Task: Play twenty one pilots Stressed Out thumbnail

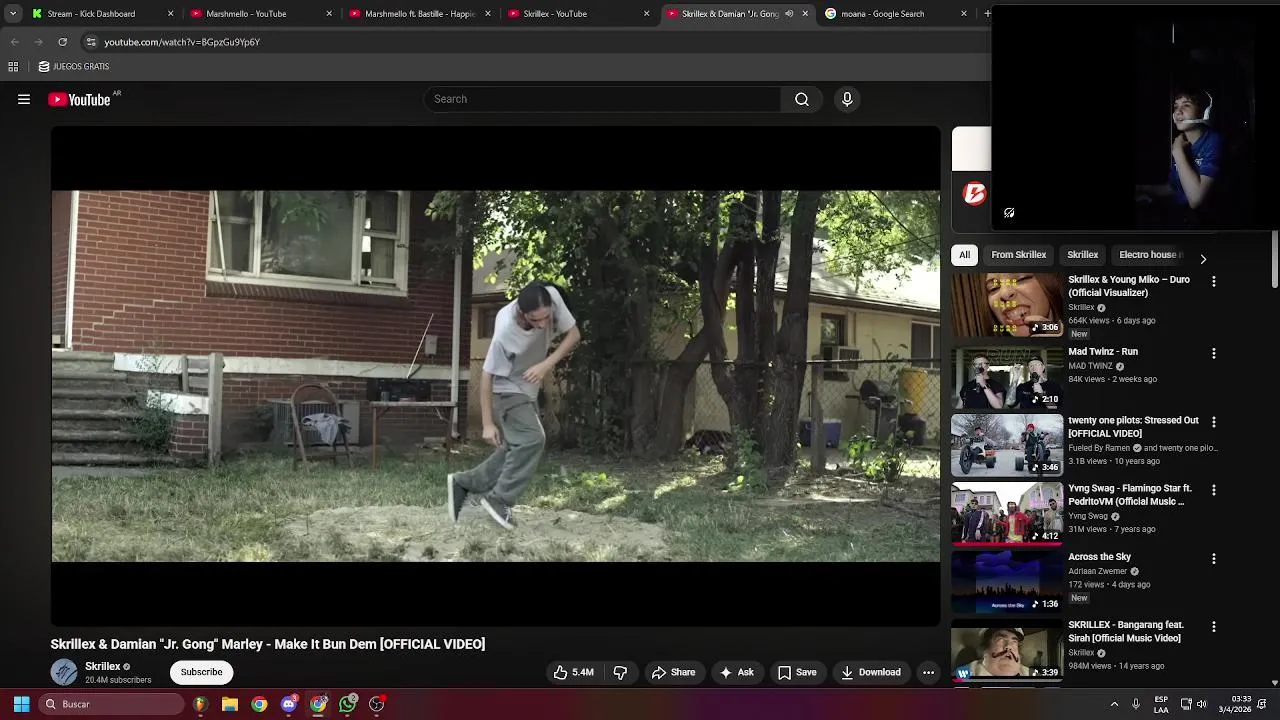Action: [x=1007, y=445]
